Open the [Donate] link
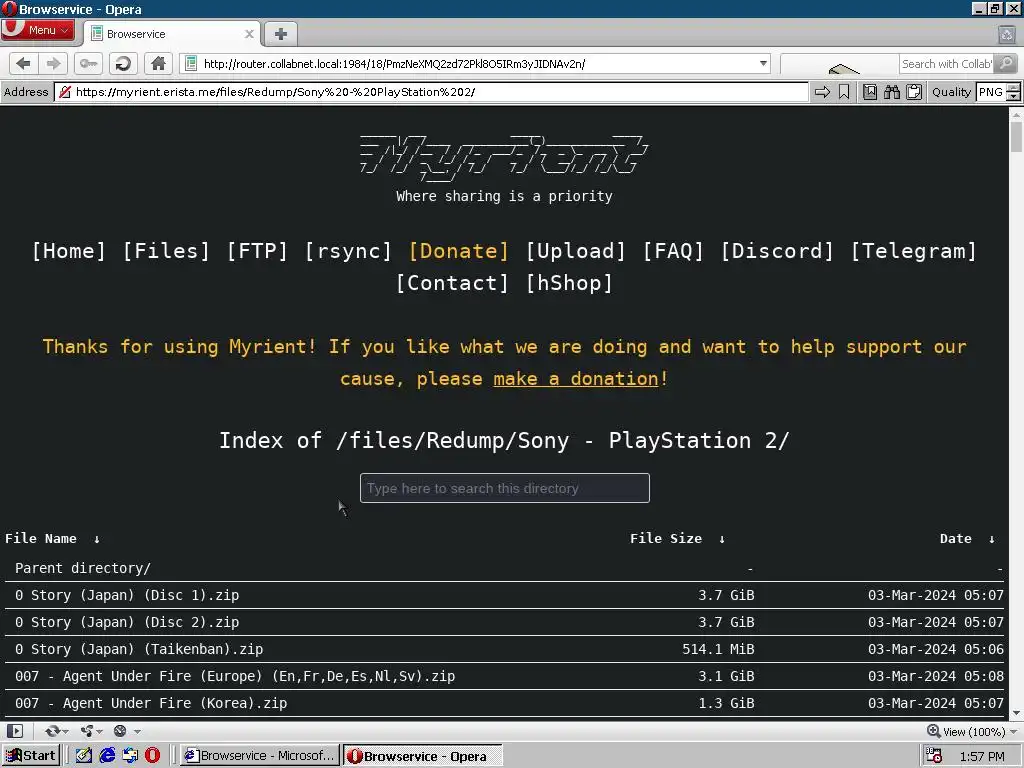Screen dimensions: 1024x768 pyautogui.click(x=458, y=251)
